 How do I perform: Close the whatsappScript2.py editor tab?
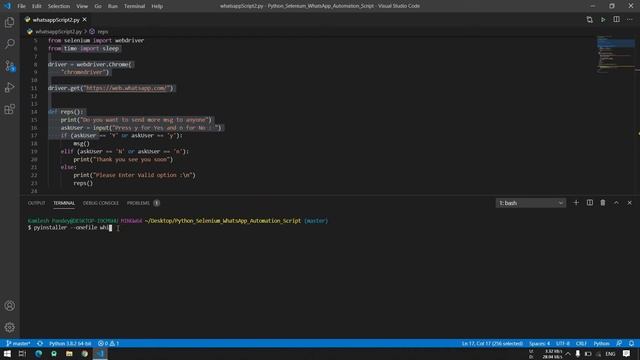tap(84, 20)
